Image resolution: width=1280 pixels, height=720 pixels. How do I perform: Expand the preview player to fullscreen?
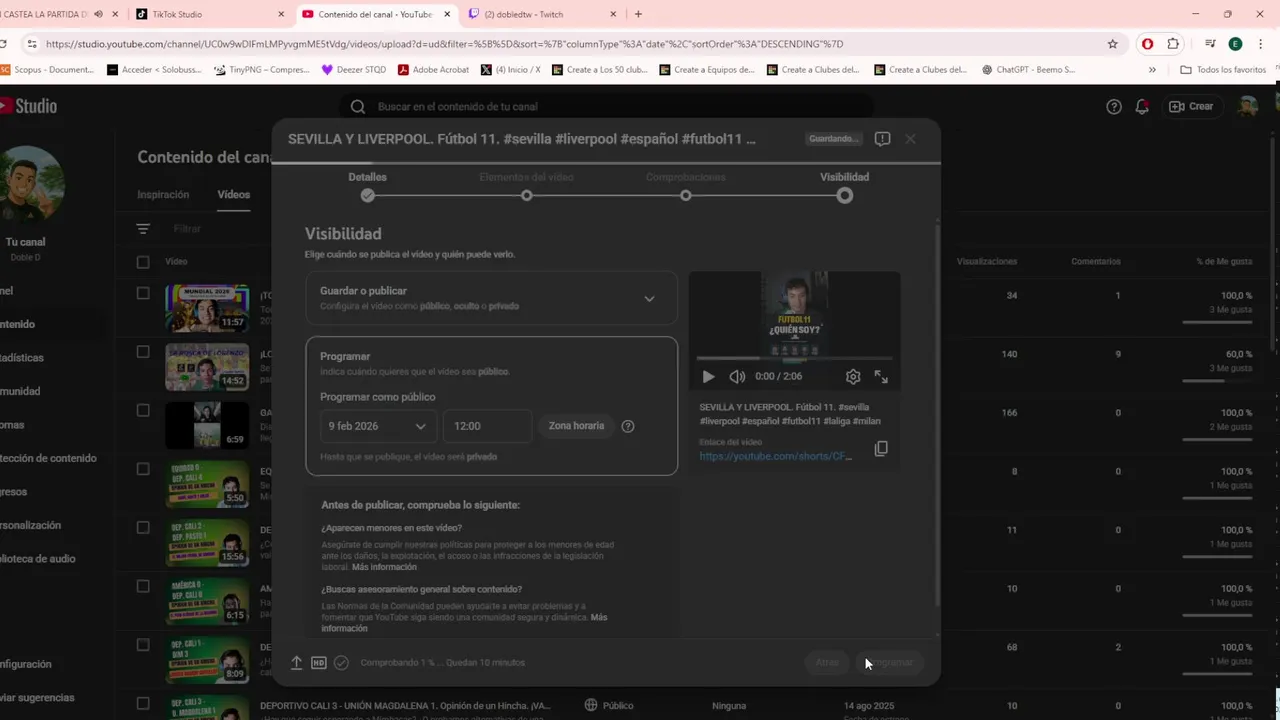tap(881, 377)
